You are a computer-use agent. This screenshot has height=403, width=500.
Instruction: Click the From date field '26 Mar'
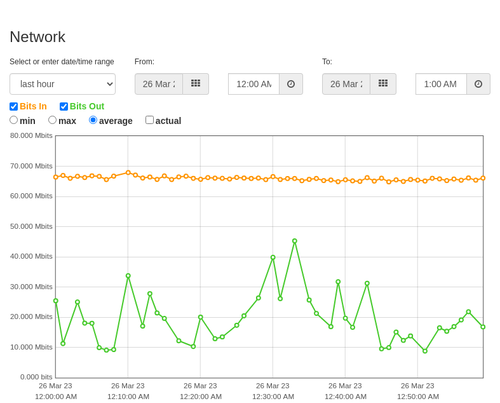(x=159, y=84)
